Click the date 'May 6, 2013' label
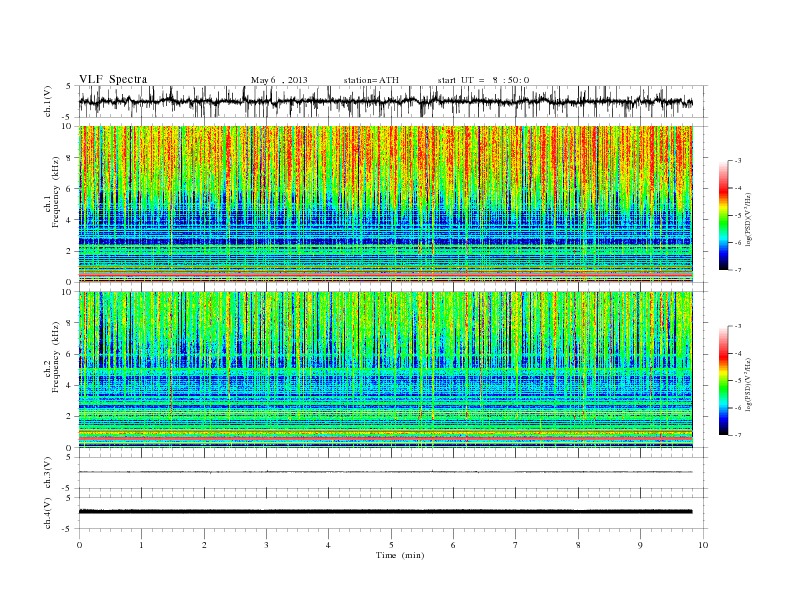 coord(279,80)
